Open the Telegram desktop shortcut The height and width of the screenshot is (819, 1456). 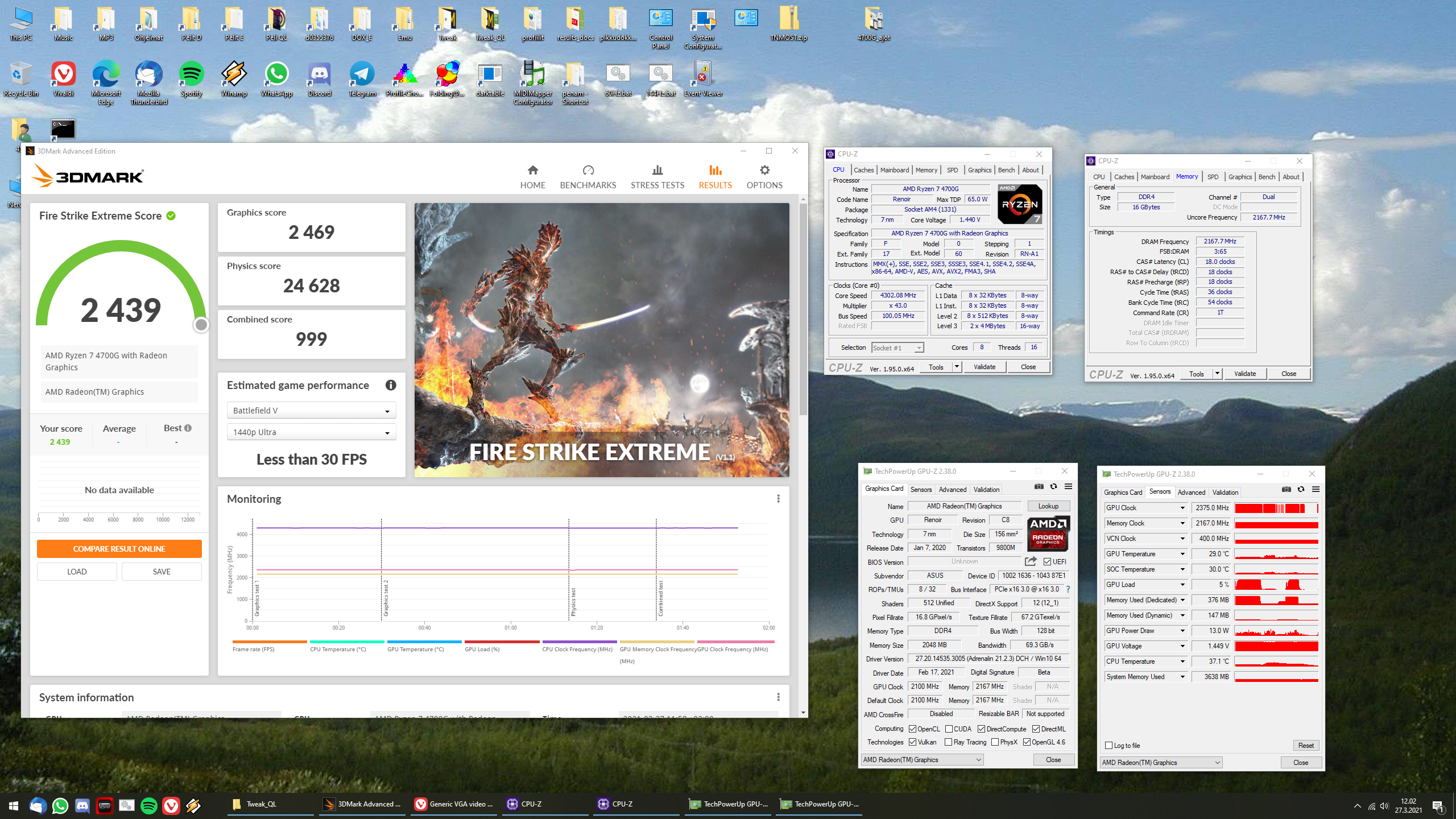(x=362, y=80)
